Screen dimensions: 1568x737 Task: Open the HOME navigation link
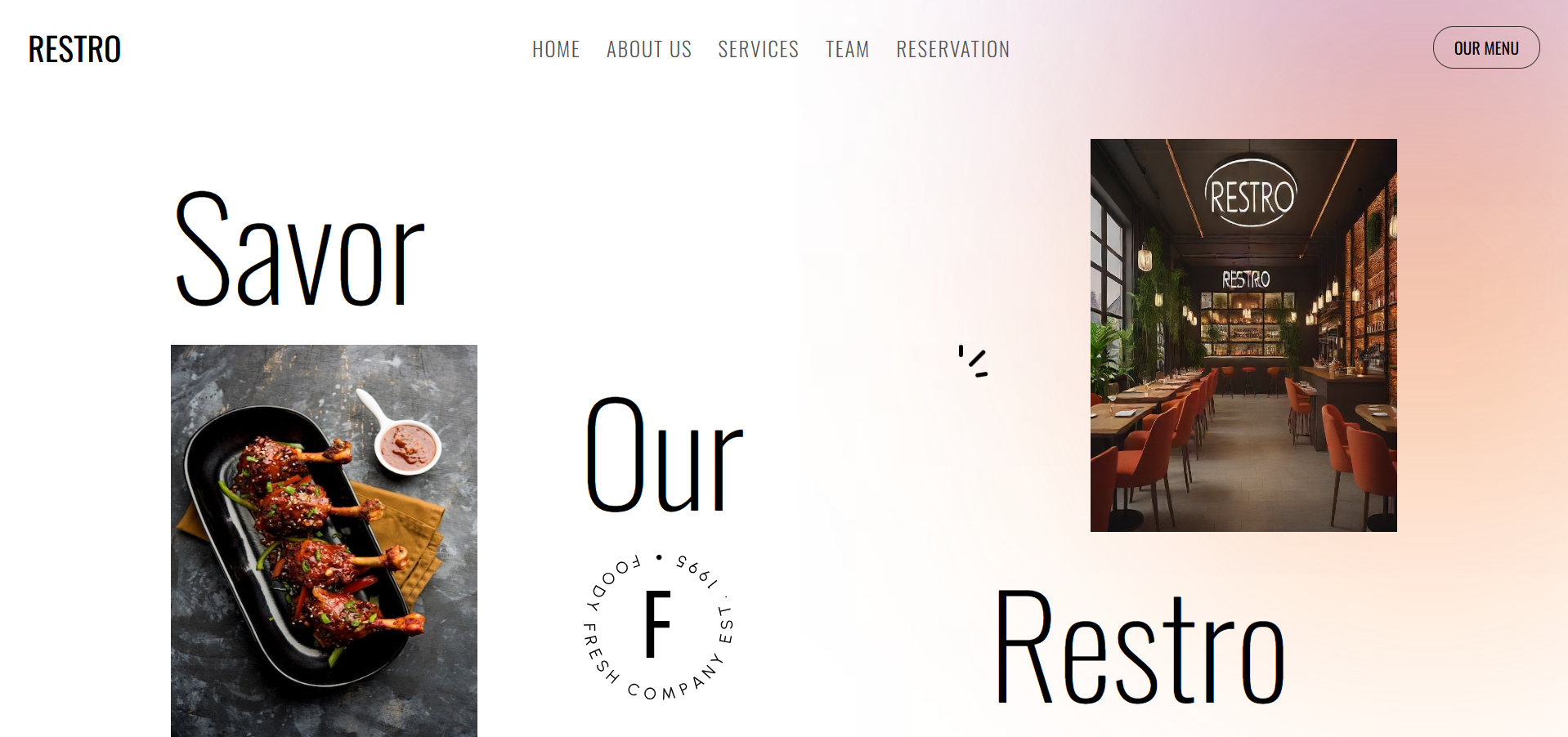tap(556, 49)
